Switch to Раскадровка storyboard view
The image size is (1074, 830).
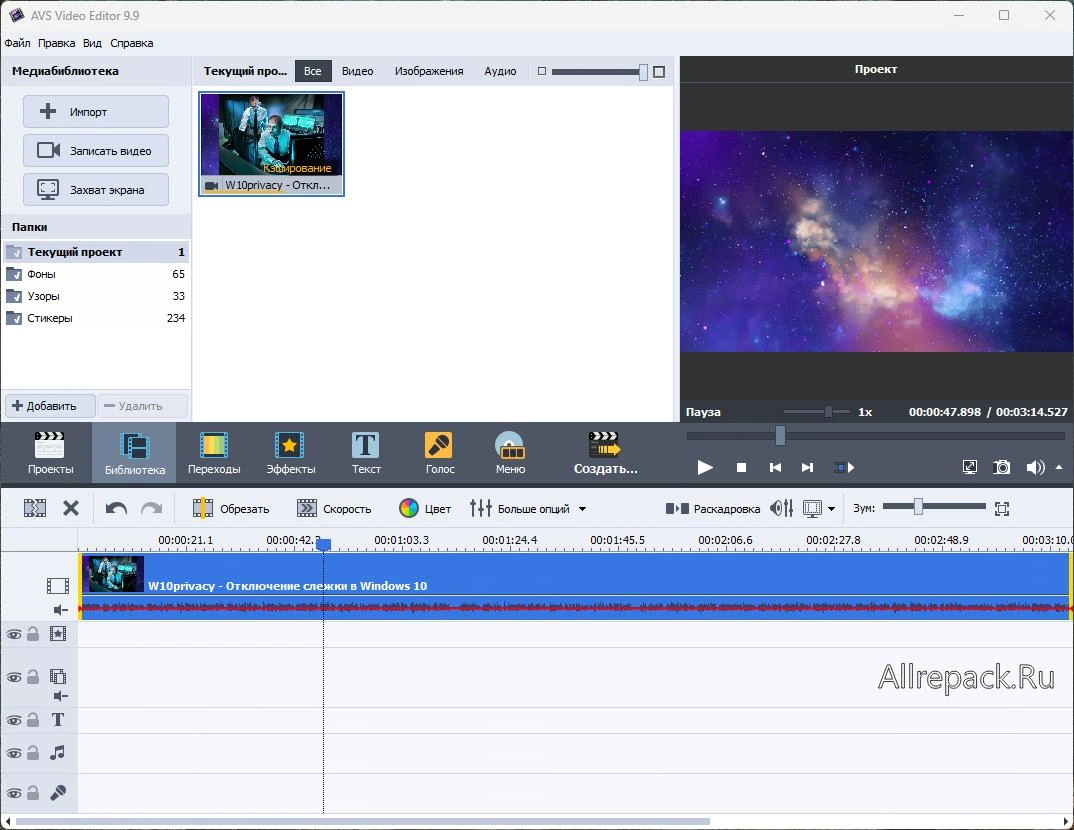(712, 508)
